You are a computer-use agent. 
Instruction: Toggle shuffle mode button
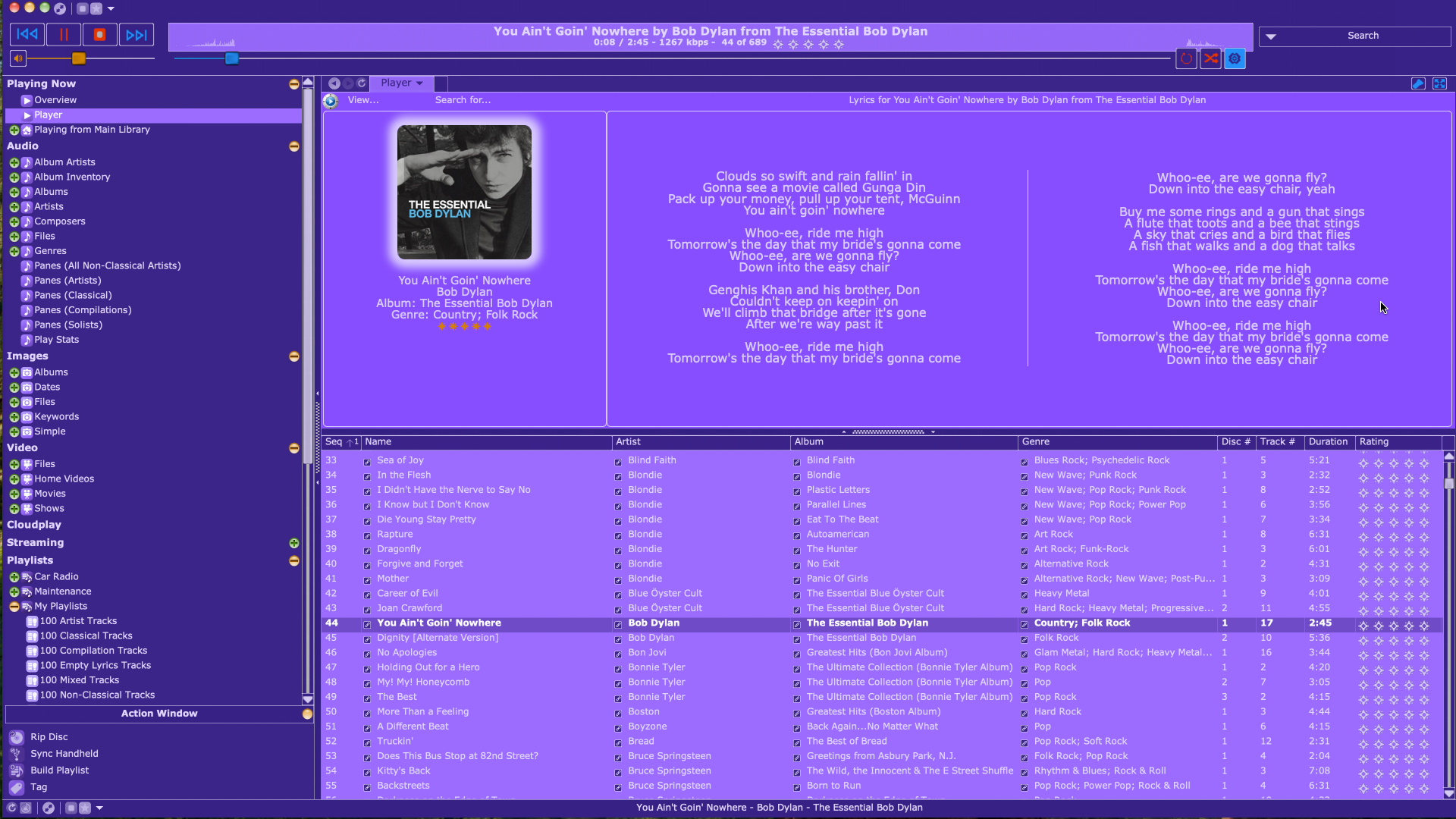click(x=1210, y=58)
